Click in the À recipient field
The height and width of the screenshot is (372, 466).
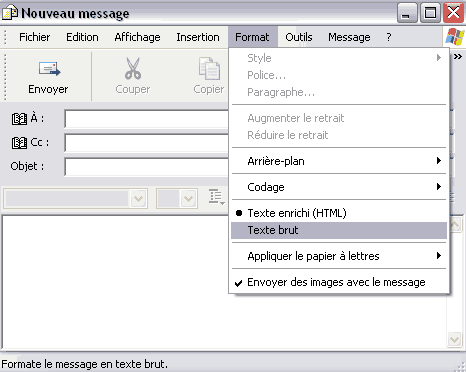point(147,119)
